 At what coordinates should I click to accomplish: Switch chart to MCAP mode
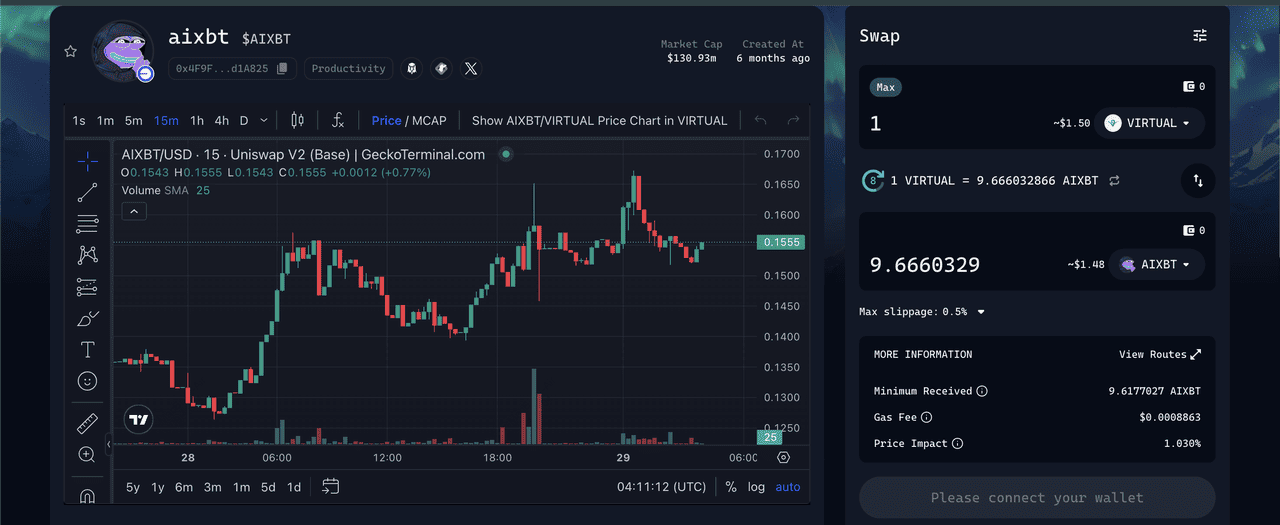[x=429, y=120]
